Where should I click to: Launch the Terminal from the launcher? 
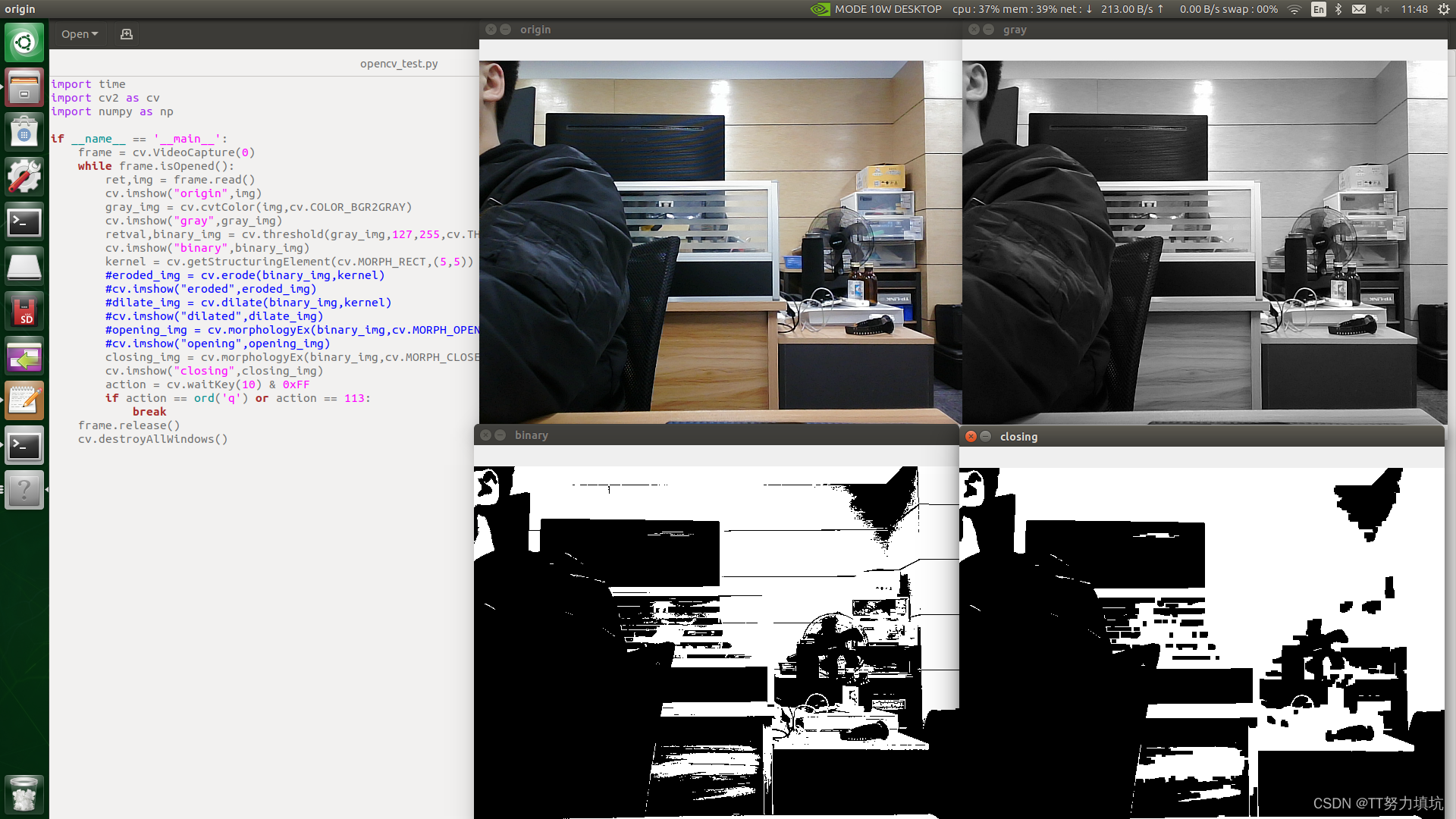point(24,221)
